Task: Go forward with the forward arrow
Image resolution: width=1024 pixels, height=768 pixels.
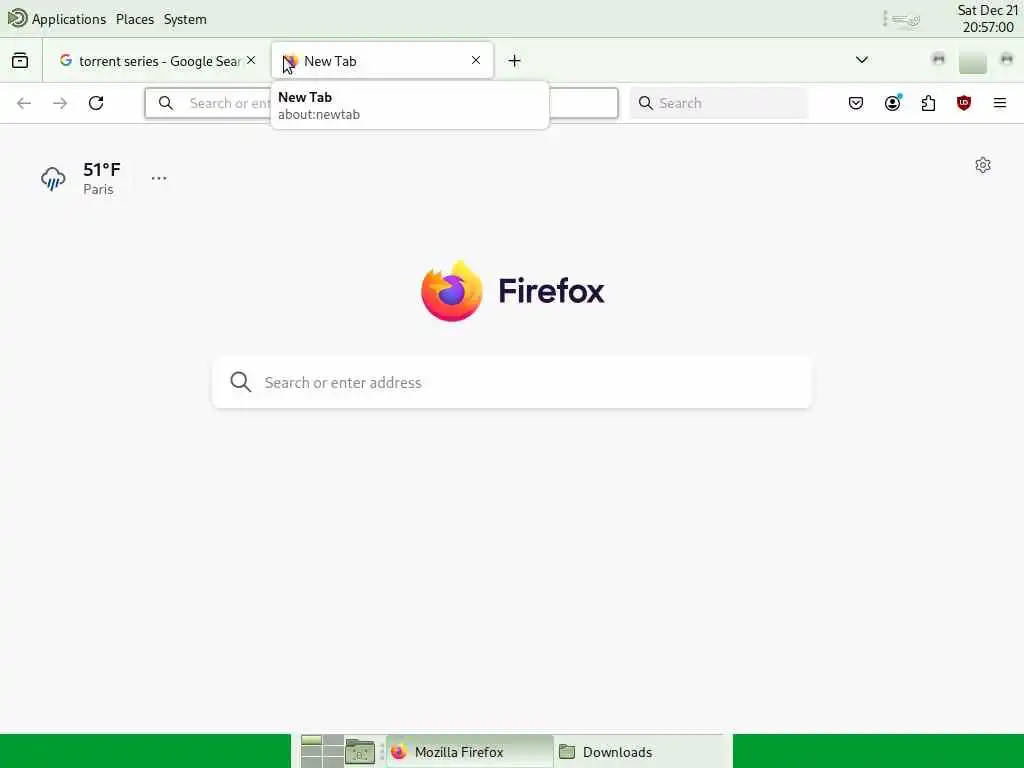Action: tap(60, 103)
